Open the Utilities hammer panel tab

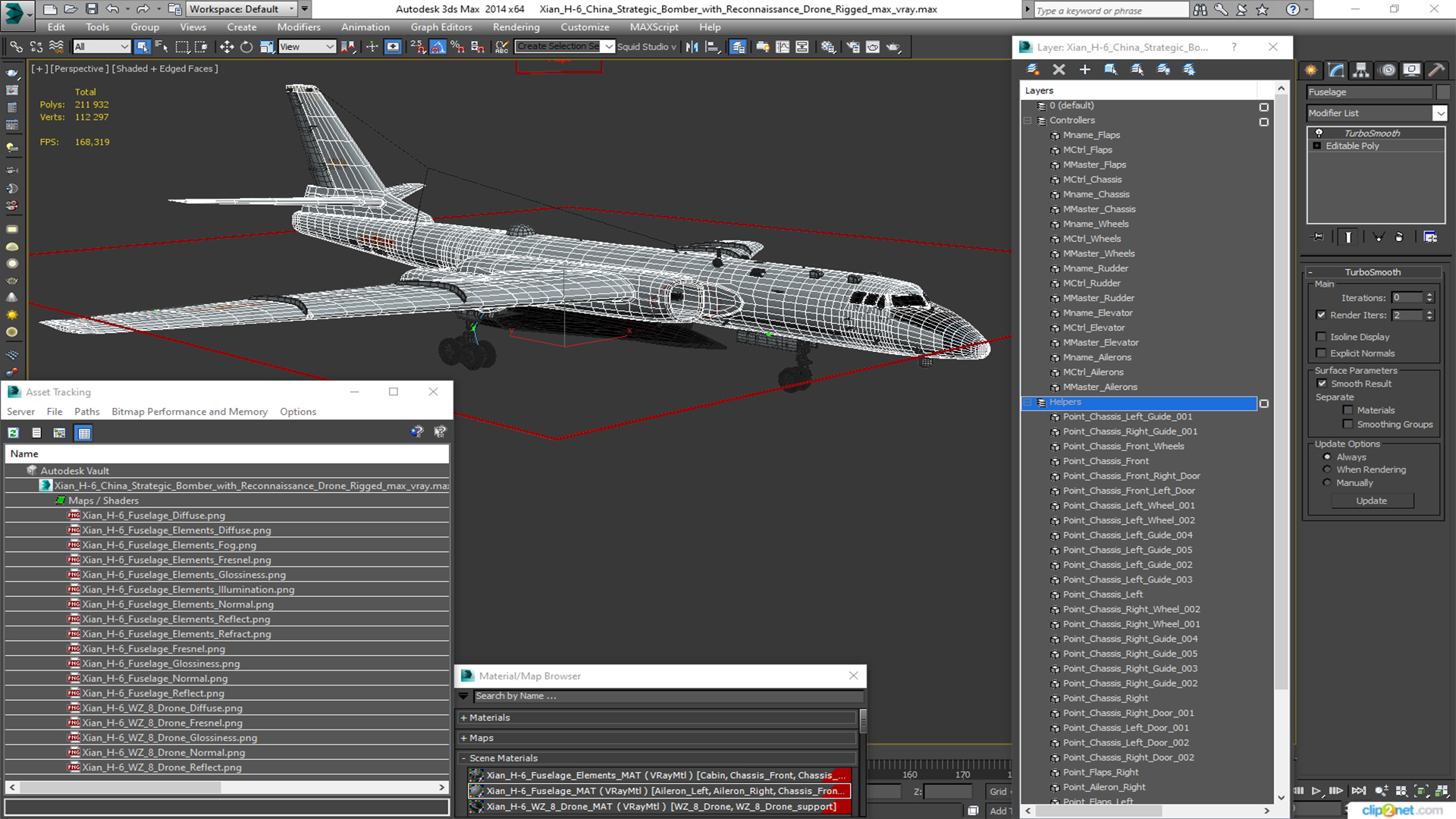1436,70
